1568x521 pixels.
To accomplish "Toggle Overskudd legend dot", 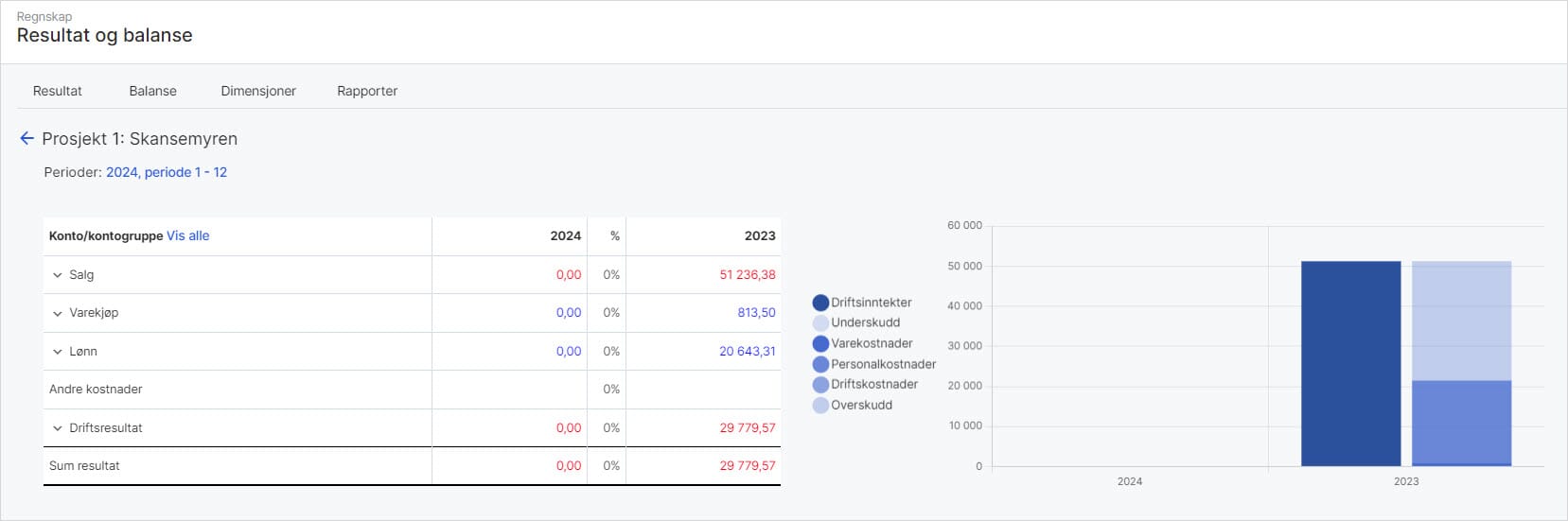I will (x=820, y=406).
